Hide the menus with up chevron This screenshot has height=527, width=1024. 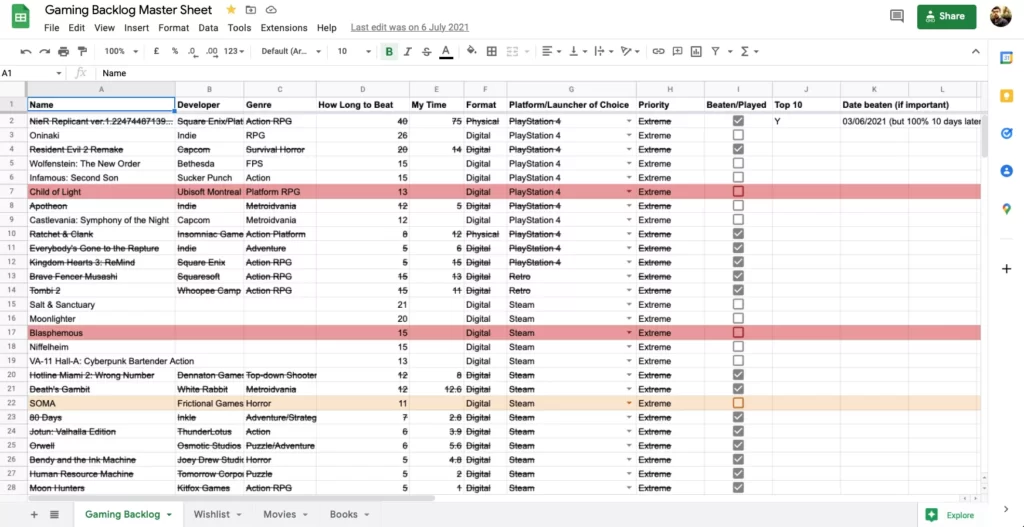point(976,51)
